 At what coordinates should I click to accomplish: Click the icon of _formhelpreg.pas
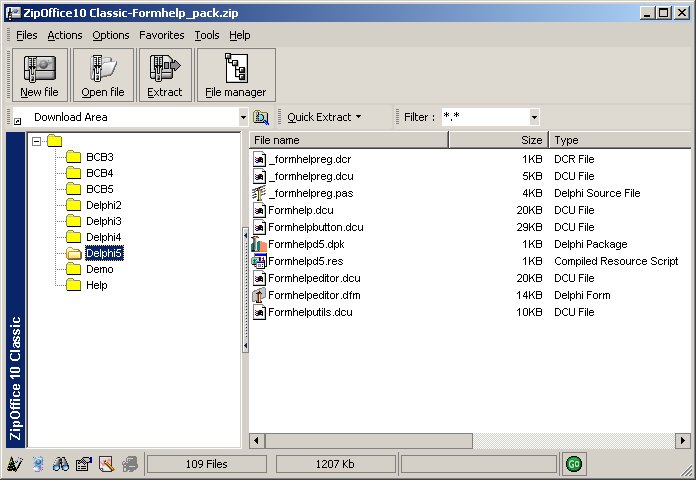(x=259, y=194)
